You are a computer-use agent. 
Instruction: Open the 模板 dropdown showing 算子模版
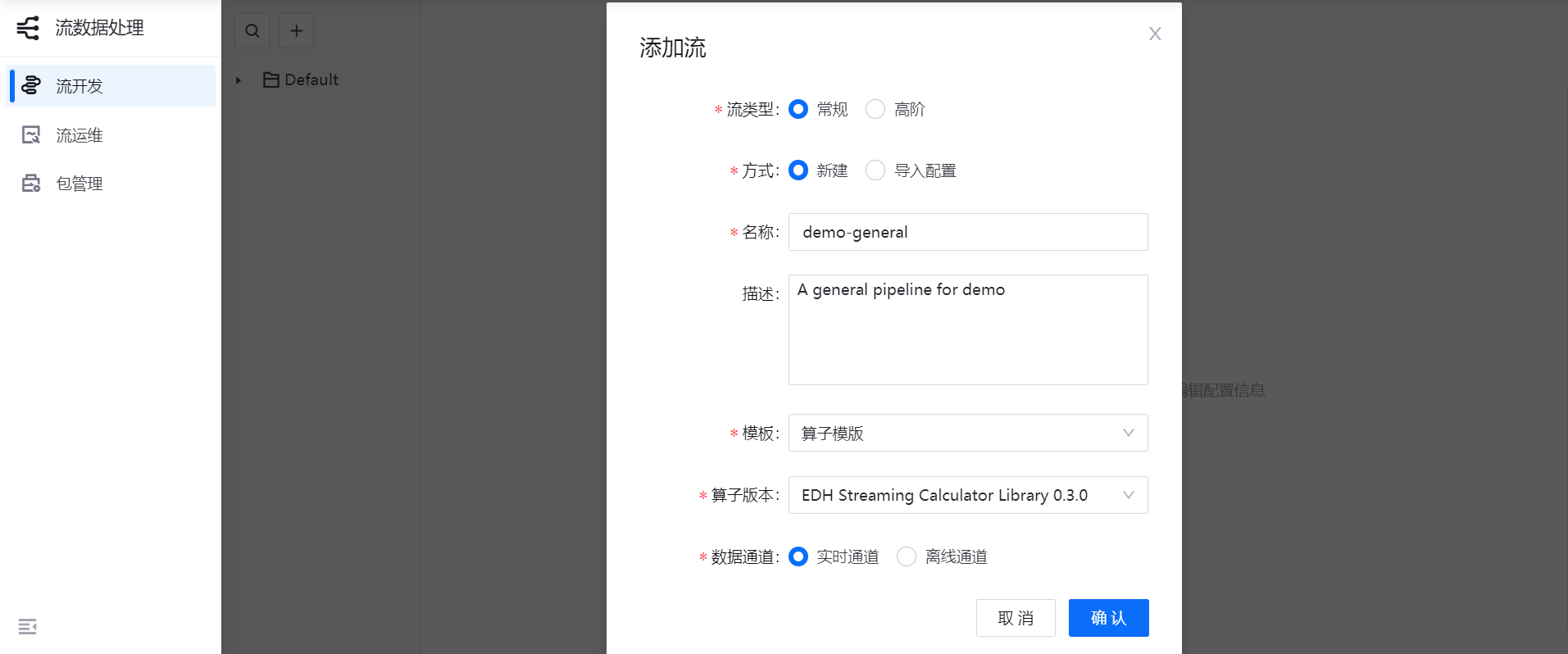(968, 433)
